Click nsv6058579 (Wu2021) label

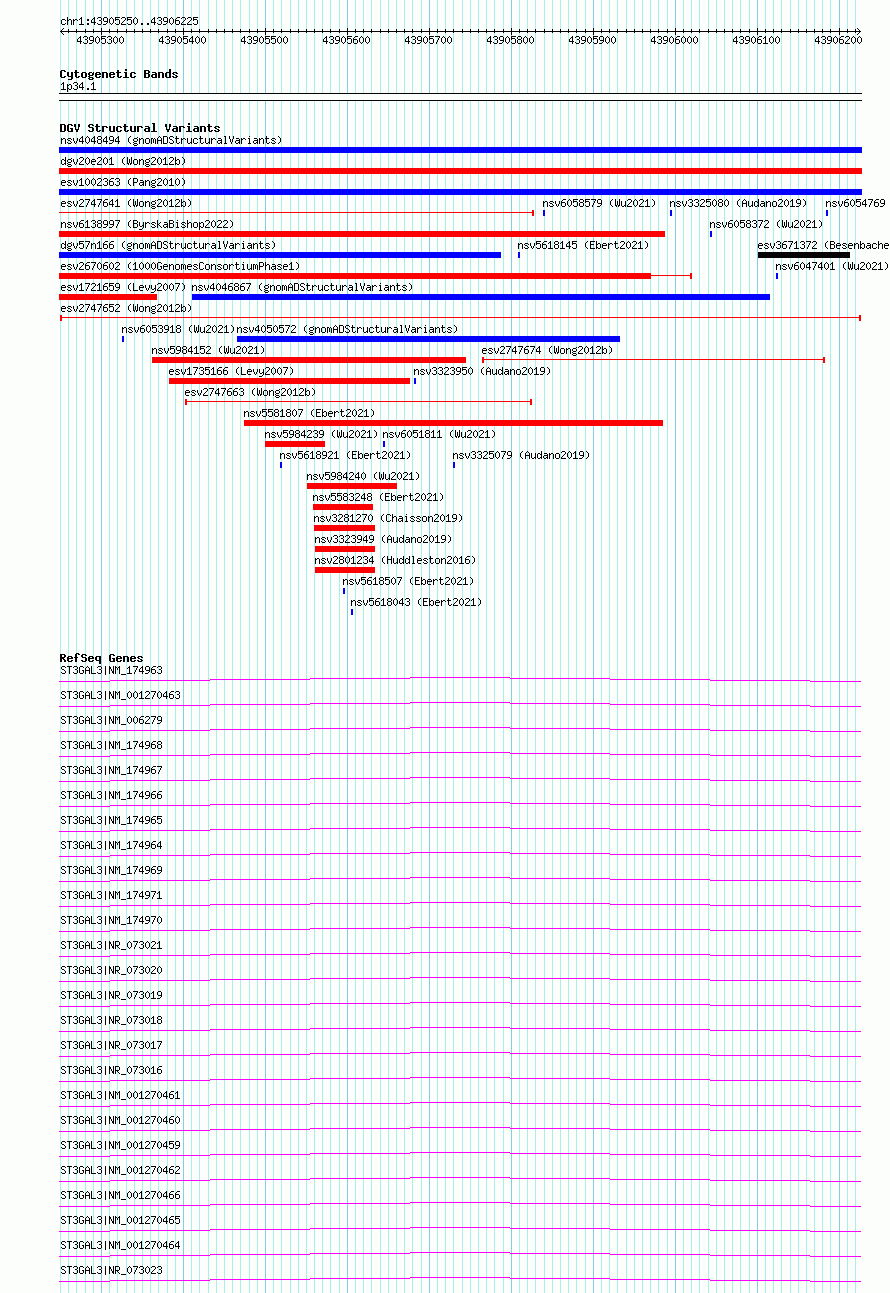point(599,203)
